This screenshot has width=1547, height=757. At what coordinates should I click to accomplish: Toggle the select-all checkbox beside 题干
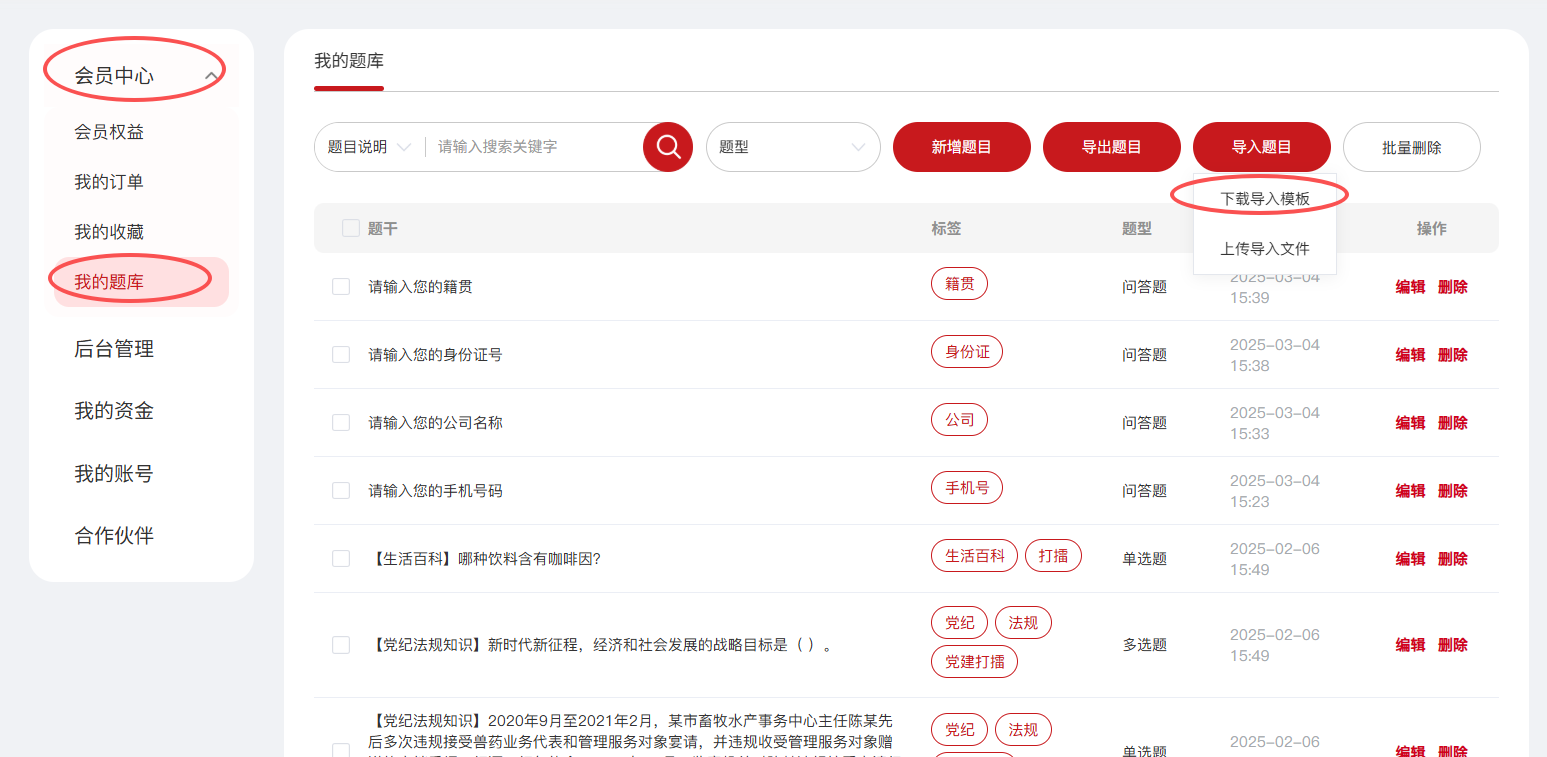click(x=351, y=228)
